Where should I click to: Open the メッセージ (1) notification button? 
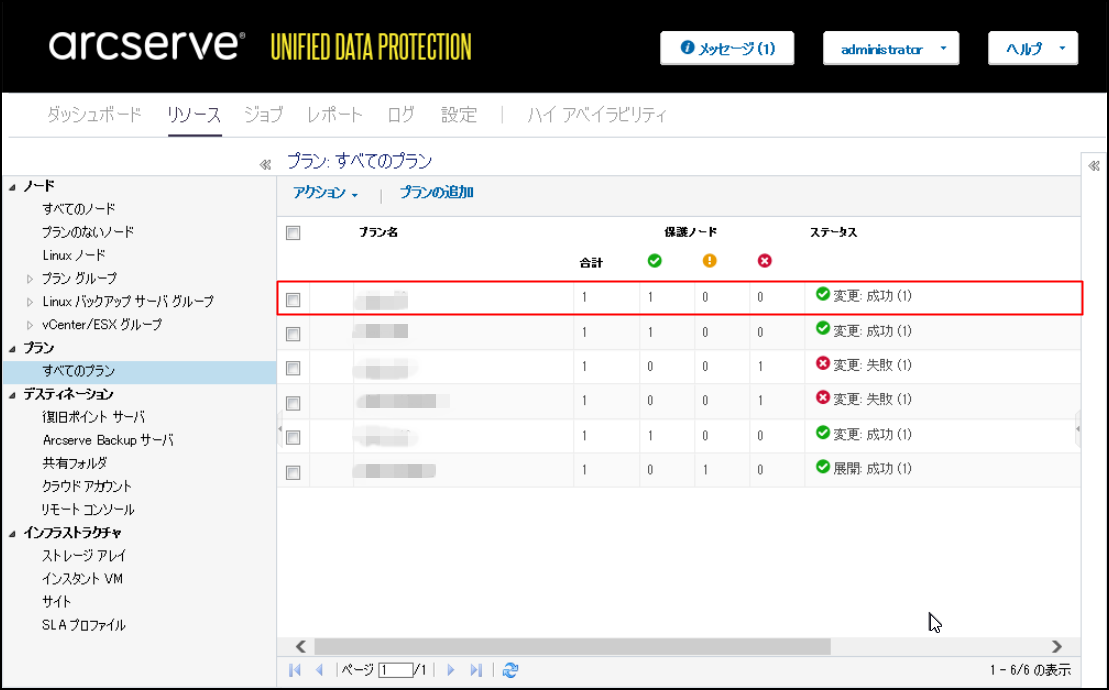pos(727,48)
